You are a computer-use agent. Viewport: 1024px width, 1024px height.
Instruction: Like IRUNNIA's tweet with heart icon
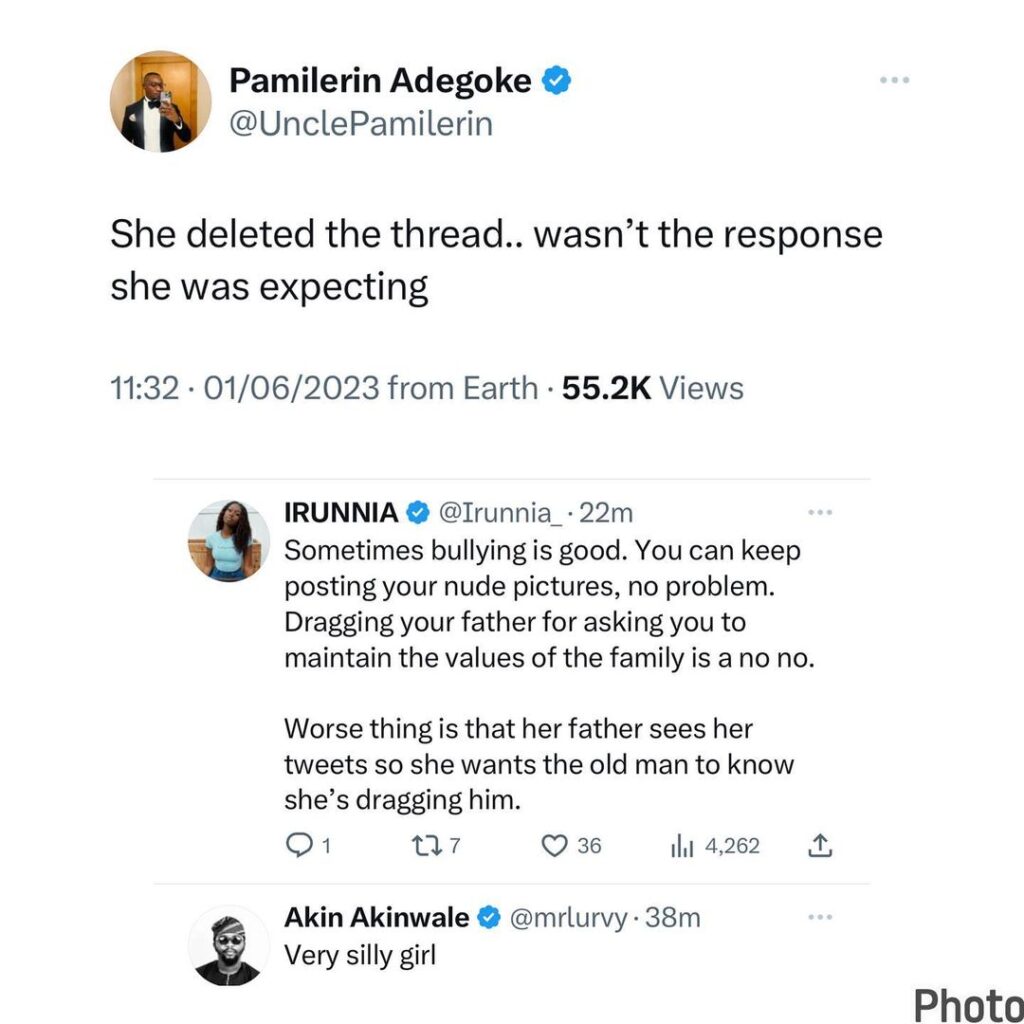pos(554,846)
